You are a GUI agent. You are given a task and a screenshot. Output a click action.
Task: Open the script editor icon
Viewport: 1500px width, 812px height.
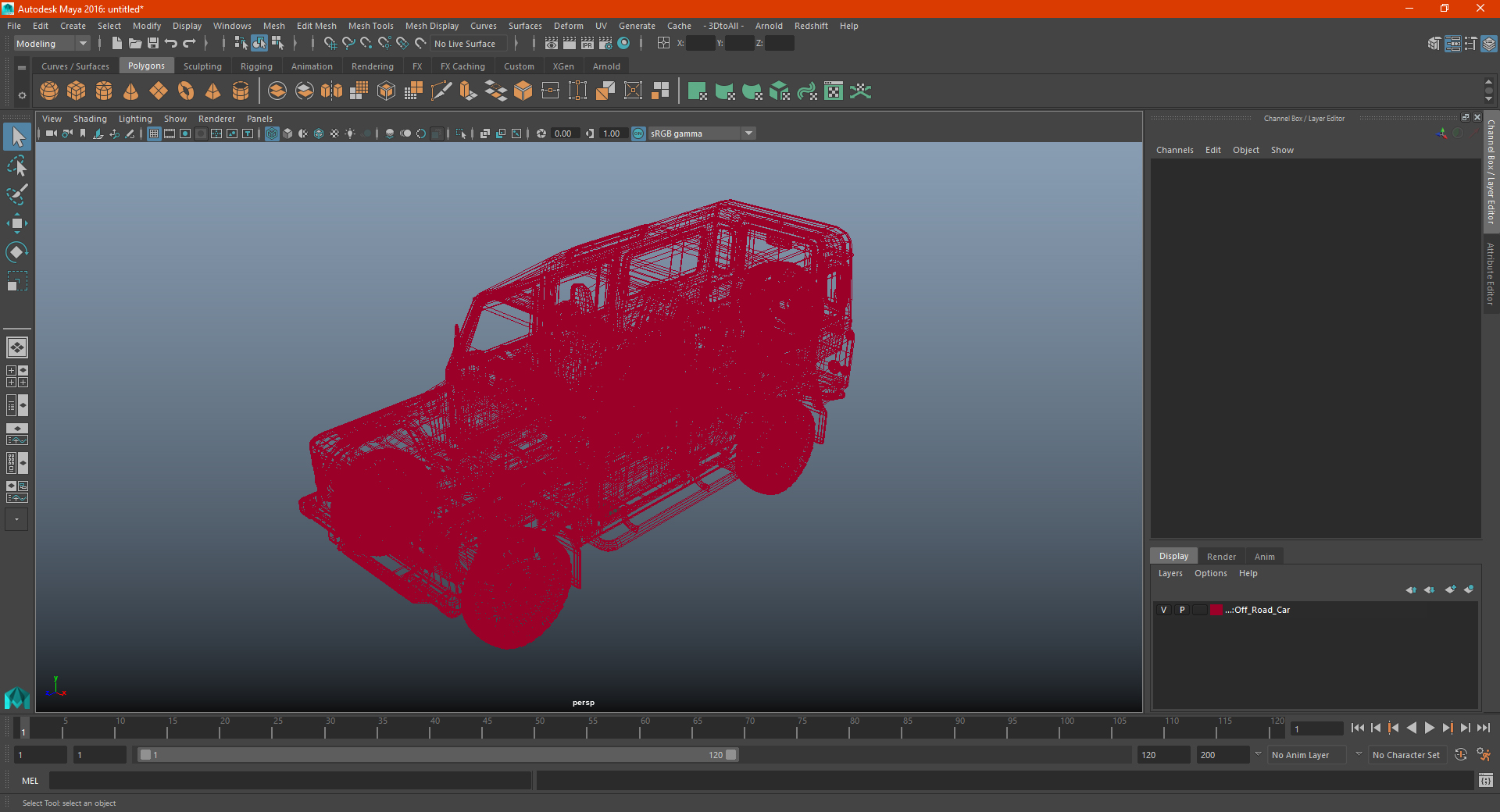pyautogui.click(x=1486, y=780)
